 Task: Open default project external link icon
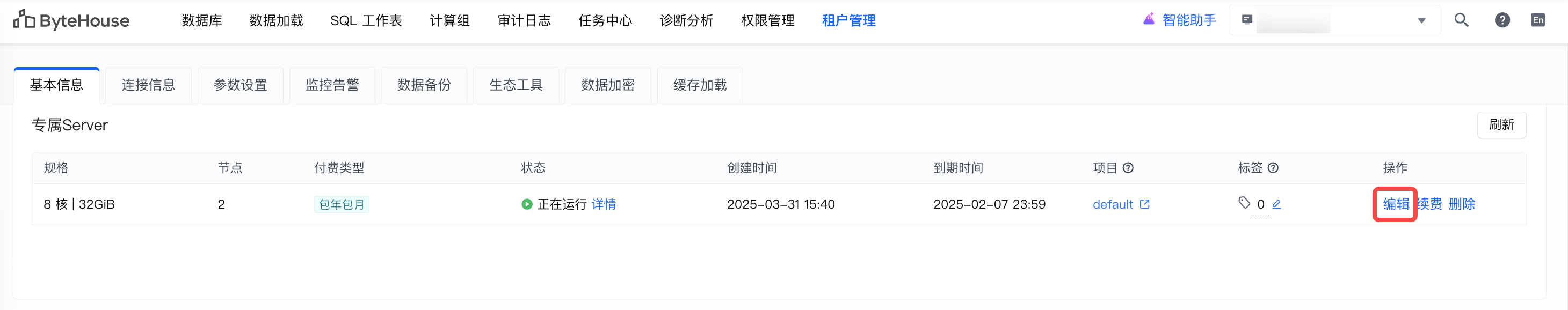click(x=1144, y=204)
